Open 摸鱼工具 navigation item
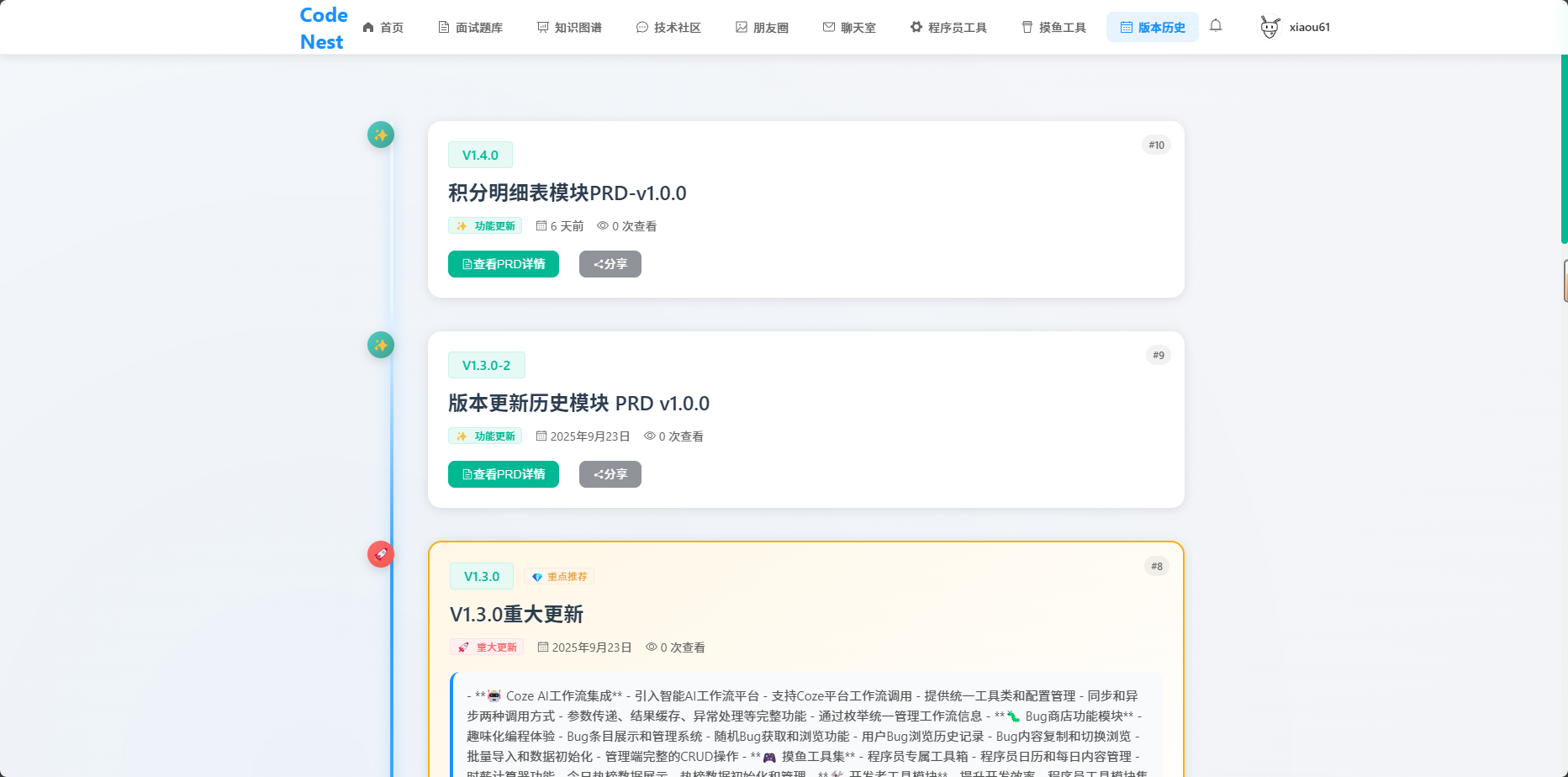The image size is (1568, 777). pos(1053,28)
